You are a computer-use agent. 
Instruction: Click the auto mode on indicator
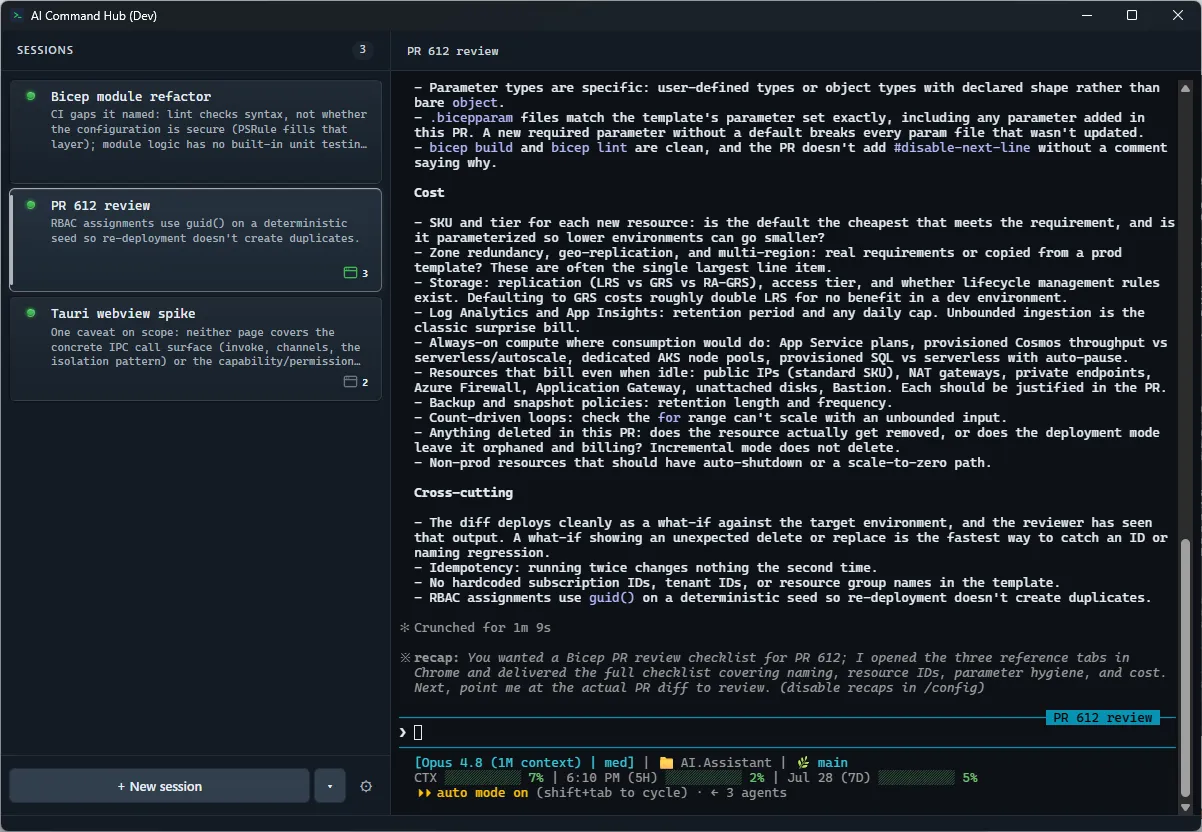pyautogui.click(x=473, y=793)
